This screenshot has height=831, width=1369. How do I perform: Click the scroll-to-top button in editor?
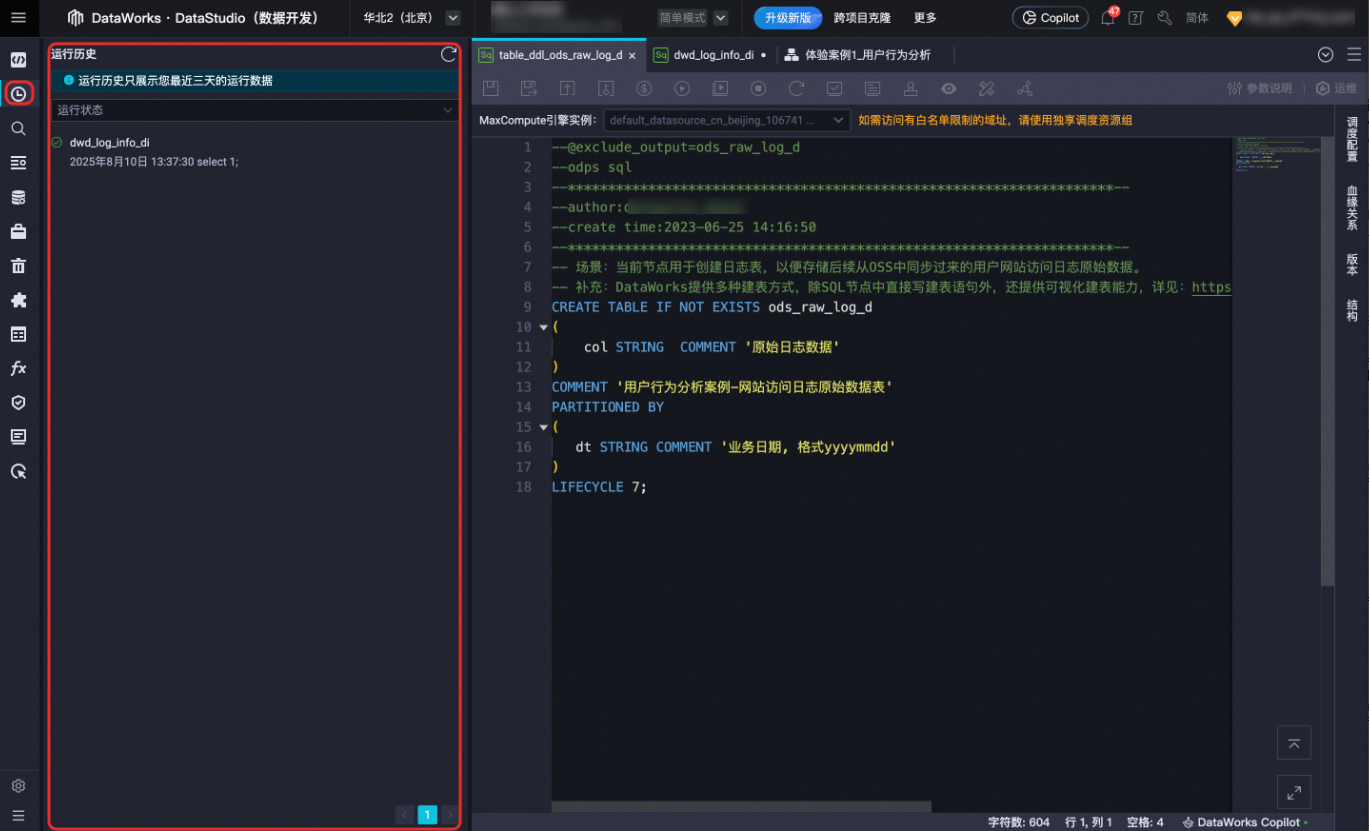1293,743
